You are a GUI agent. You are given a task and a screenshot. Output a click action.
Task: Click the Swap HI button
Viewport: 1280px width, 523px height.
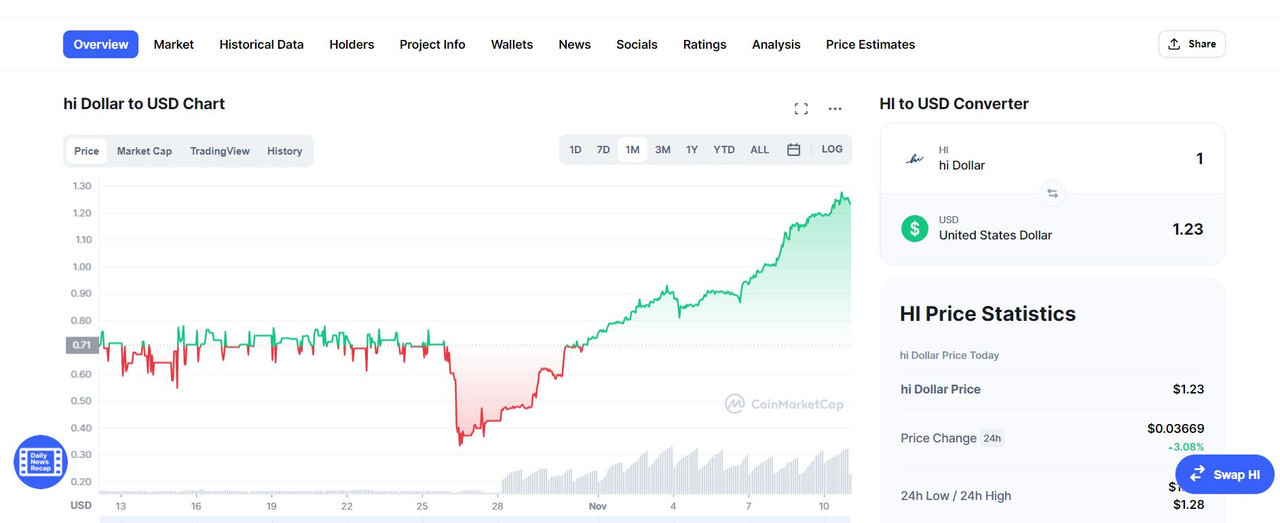[1225, 475]
